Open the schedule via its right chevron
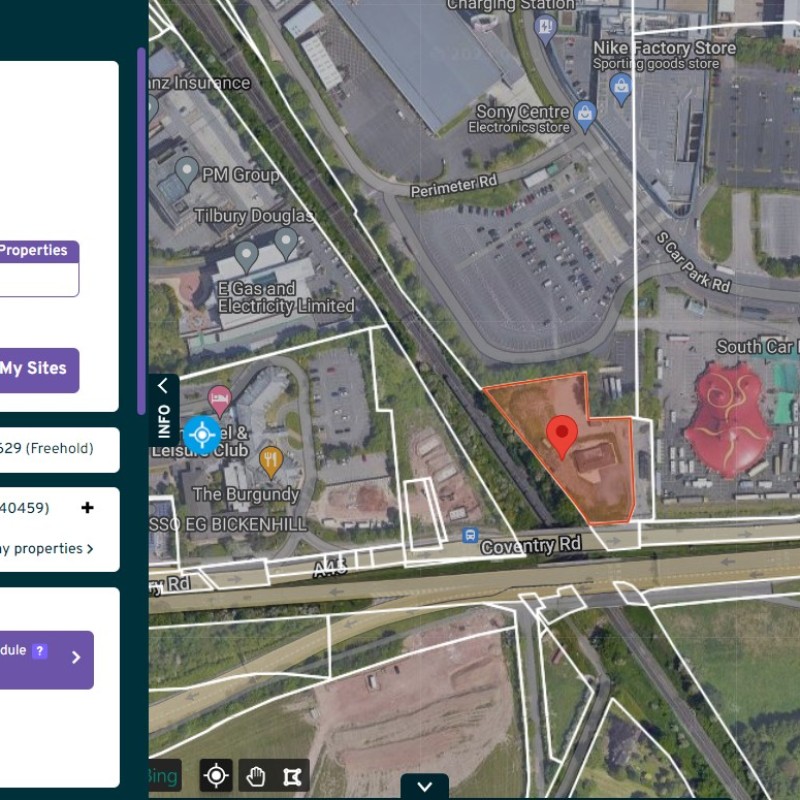 click(x=77, y=658)
